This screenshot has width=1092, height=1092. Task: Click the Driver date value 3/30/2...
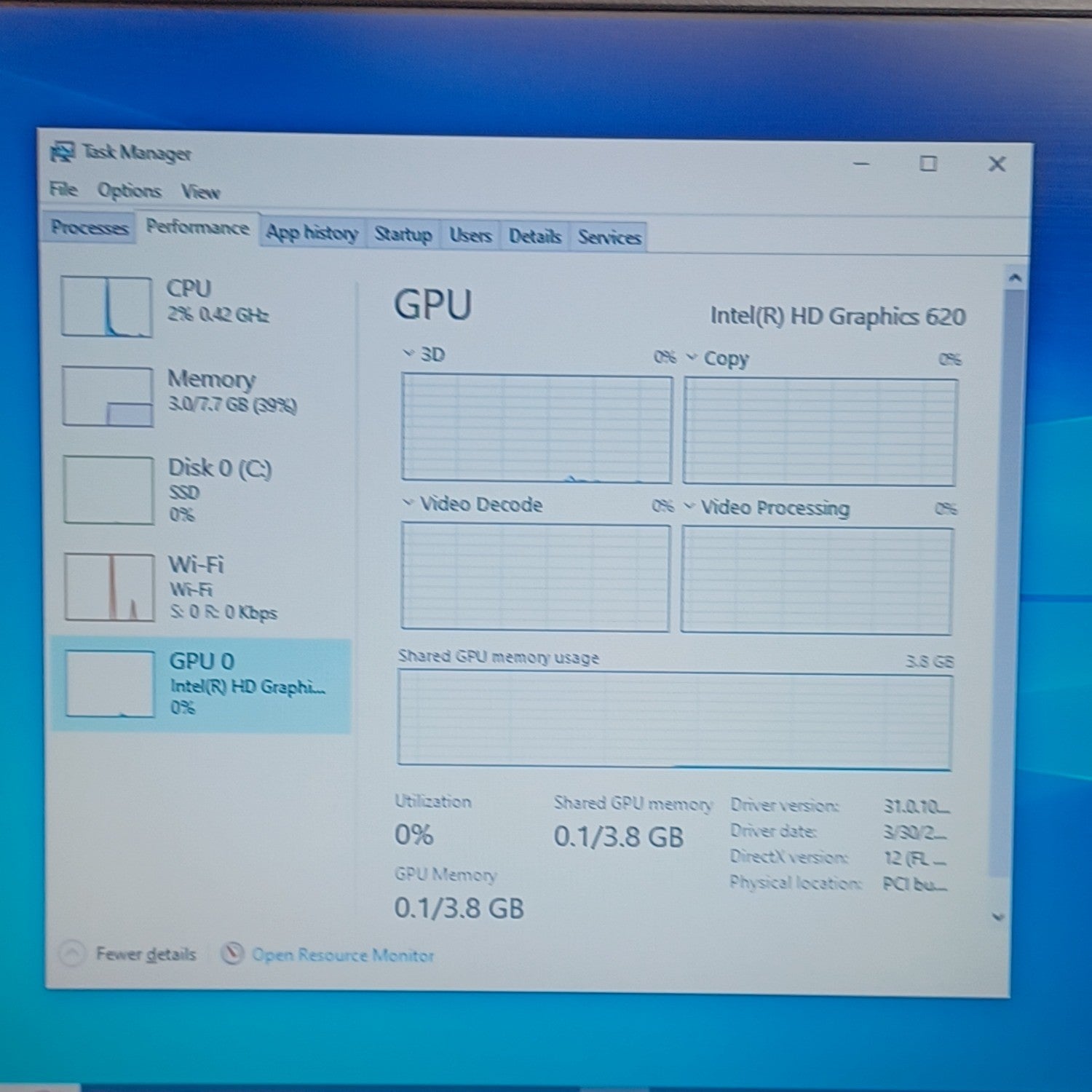pos(915,832)
